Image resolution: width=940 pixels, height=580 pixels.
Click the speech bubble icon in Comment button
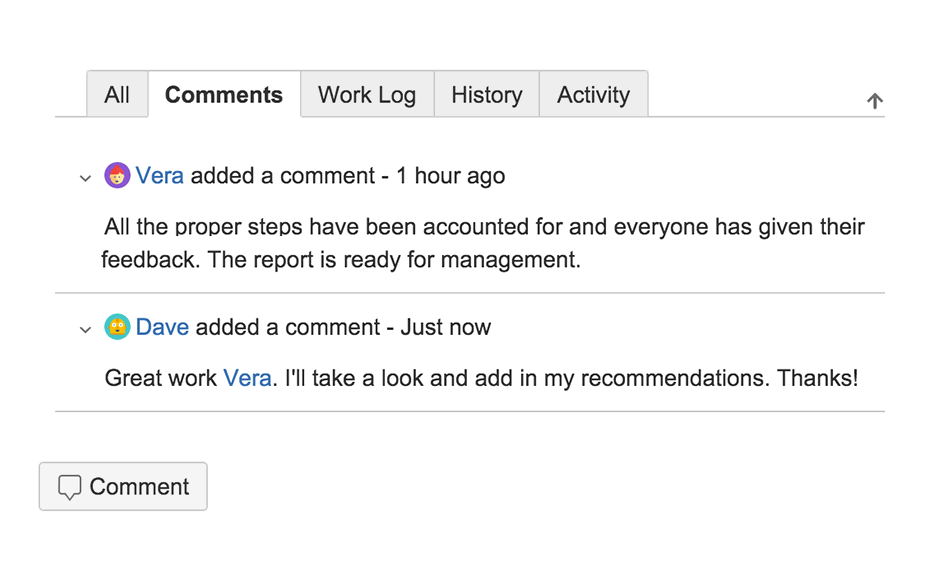(x=69, y=488)
